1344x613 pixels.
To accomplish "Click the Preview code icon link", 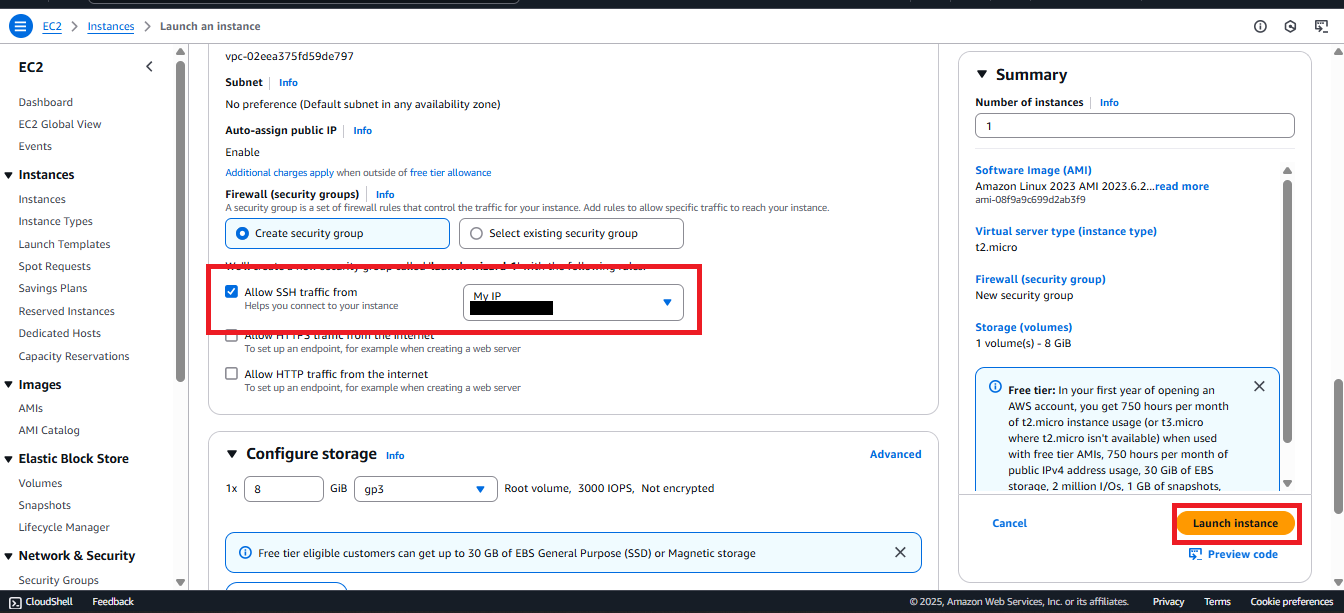I will (1233, 554).
